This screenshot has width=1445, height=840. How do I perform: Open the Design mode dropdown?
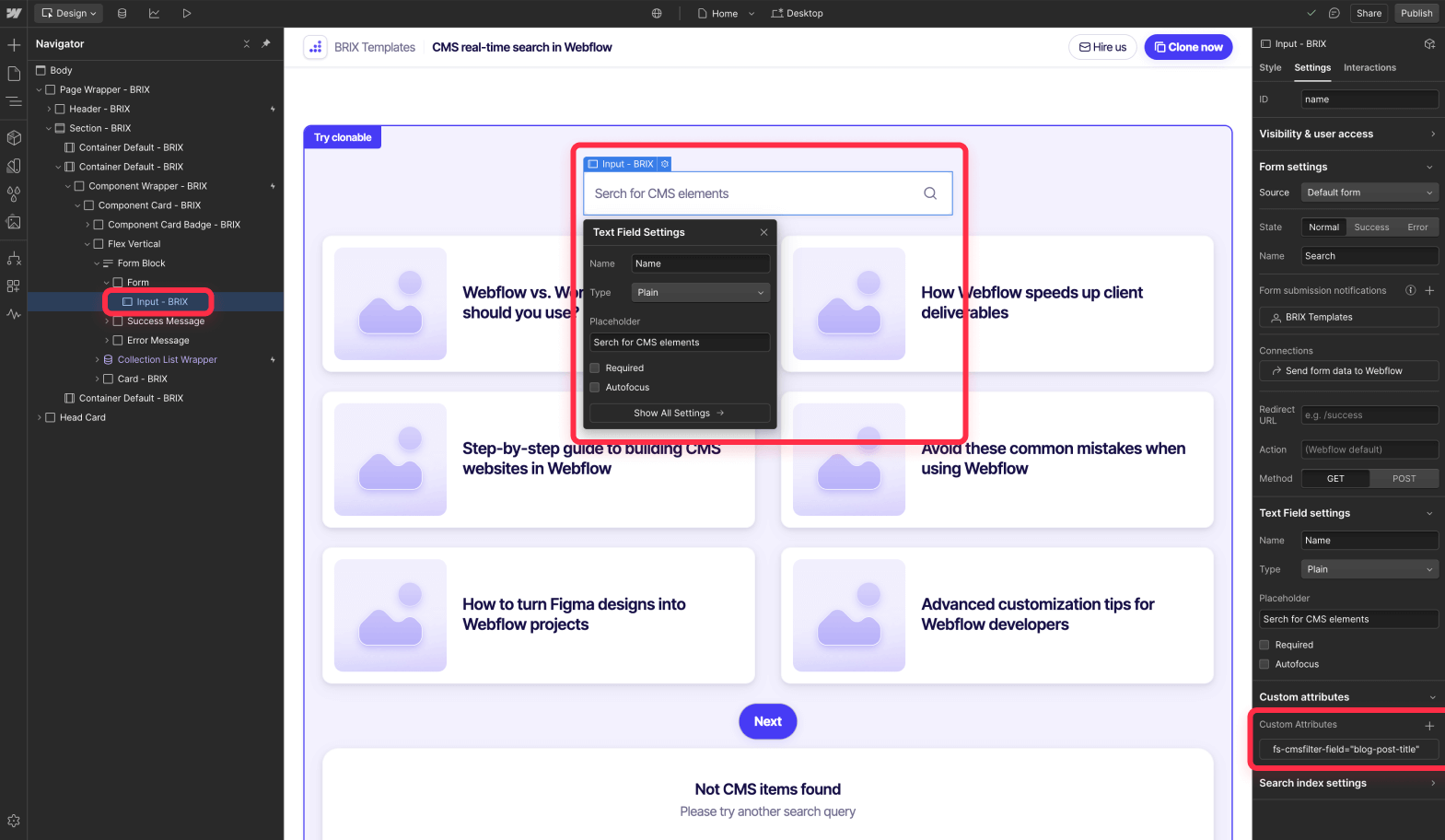click(x=69, y=13)
